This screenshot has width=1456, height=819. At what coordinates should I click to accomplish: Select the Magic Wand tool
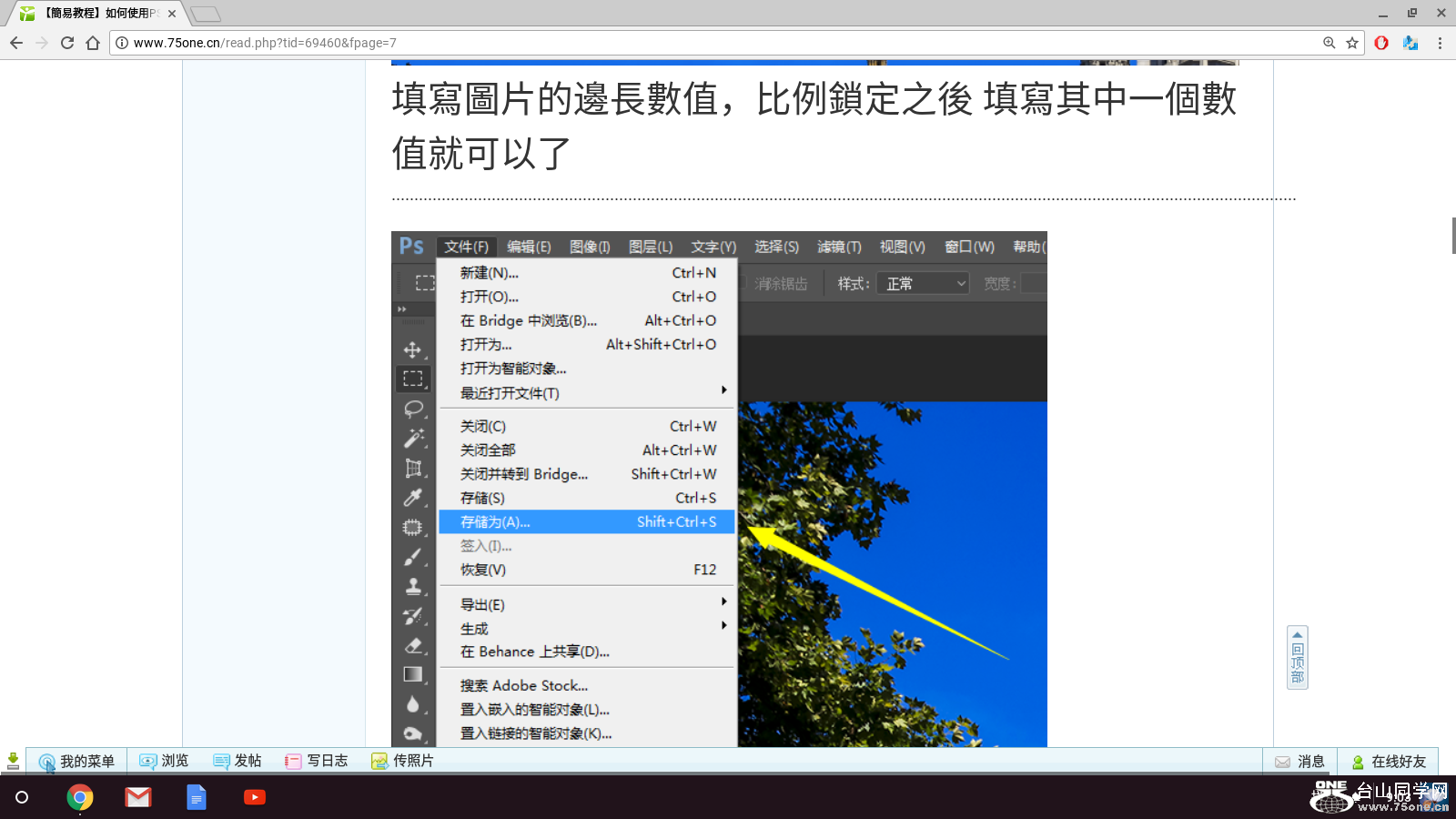(x=413, y=439)
